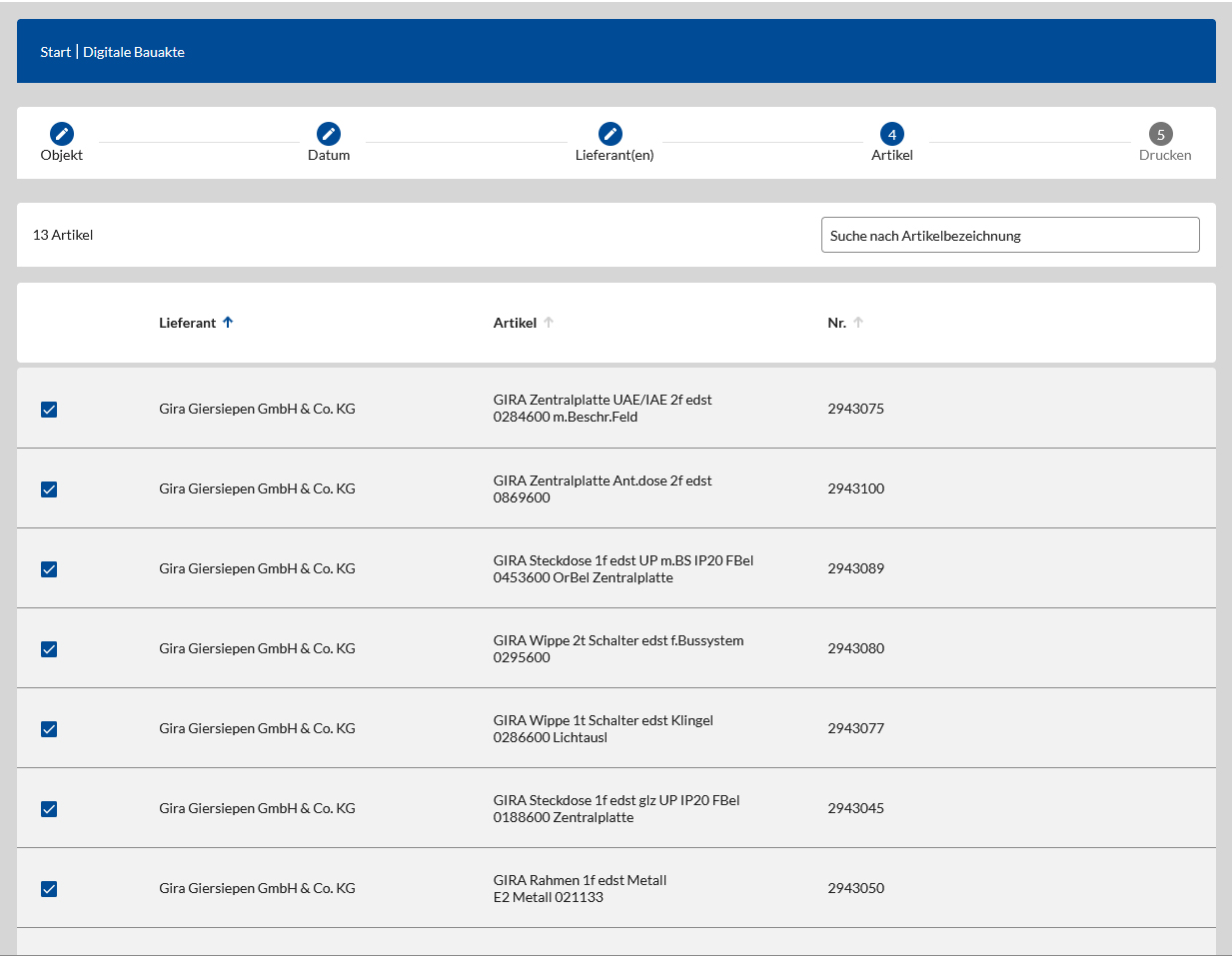
Task: Select article GIRA Zentralplatte Ant.dose 2f edst
Action: point(603,488)
